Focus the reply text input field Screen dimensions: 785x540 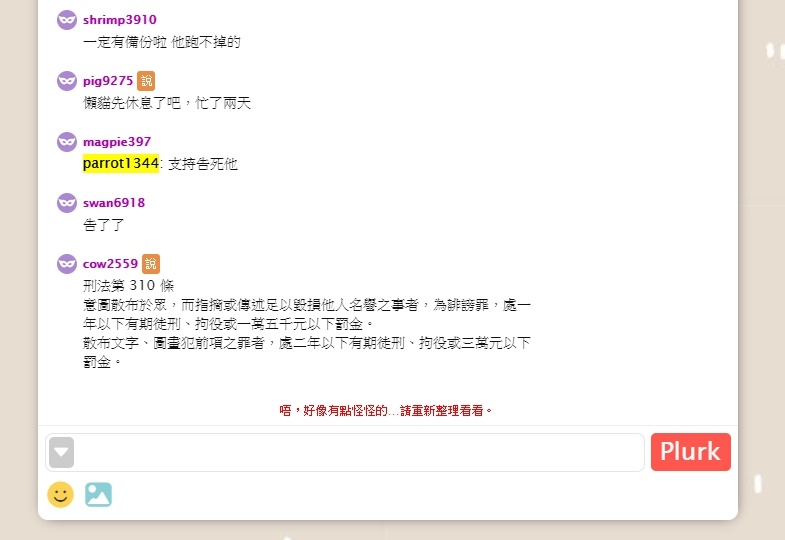[359, 452]
